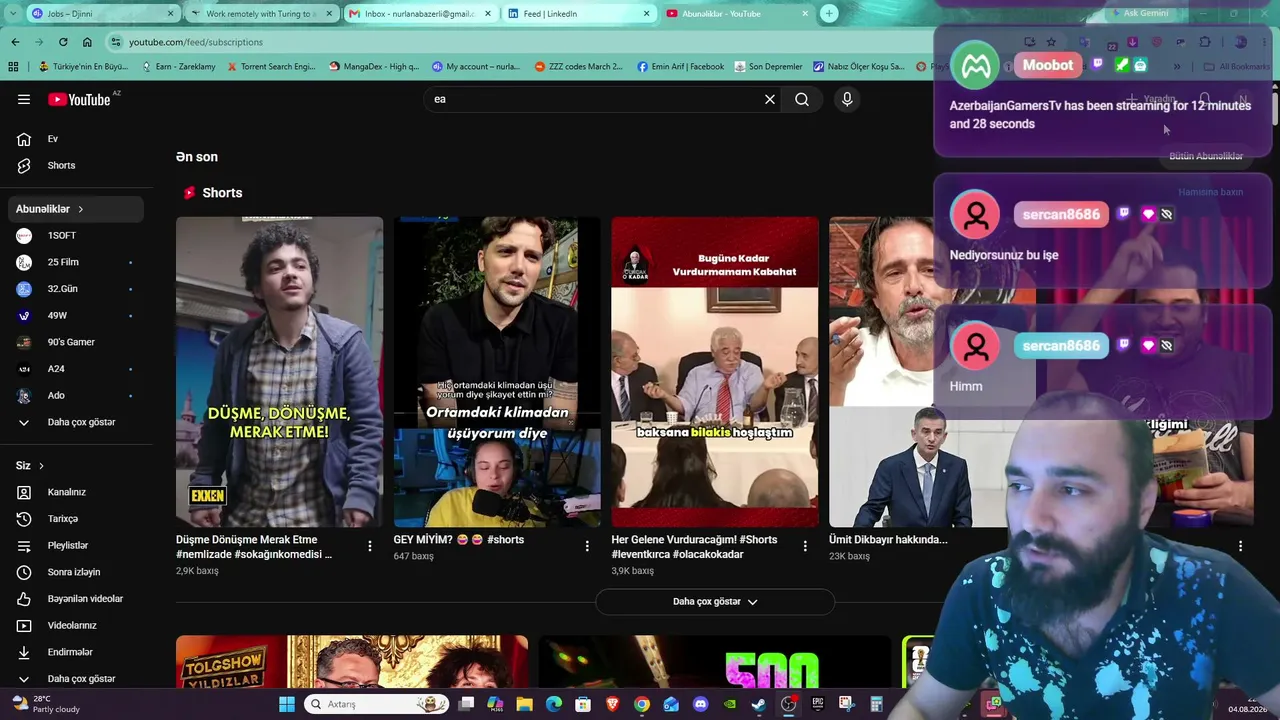1280x720 pixels.
Task: View site information icon in address bar
Action: pyautogui.click(x=116, y=42)
